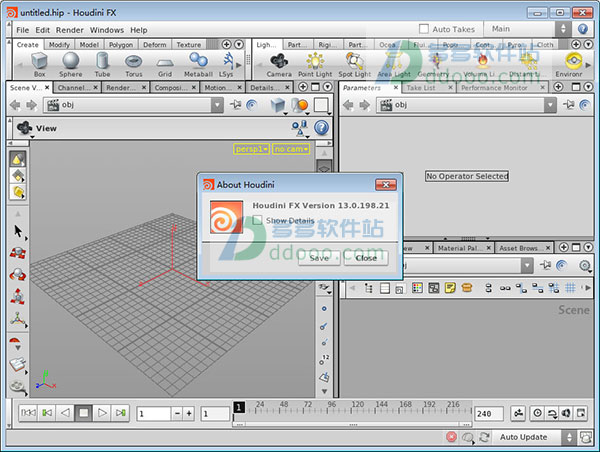Image resolution: width=600 pixels, height=452 pixels.
Task: Toggle the grid display icon in network toolbar
Action: 570,288
